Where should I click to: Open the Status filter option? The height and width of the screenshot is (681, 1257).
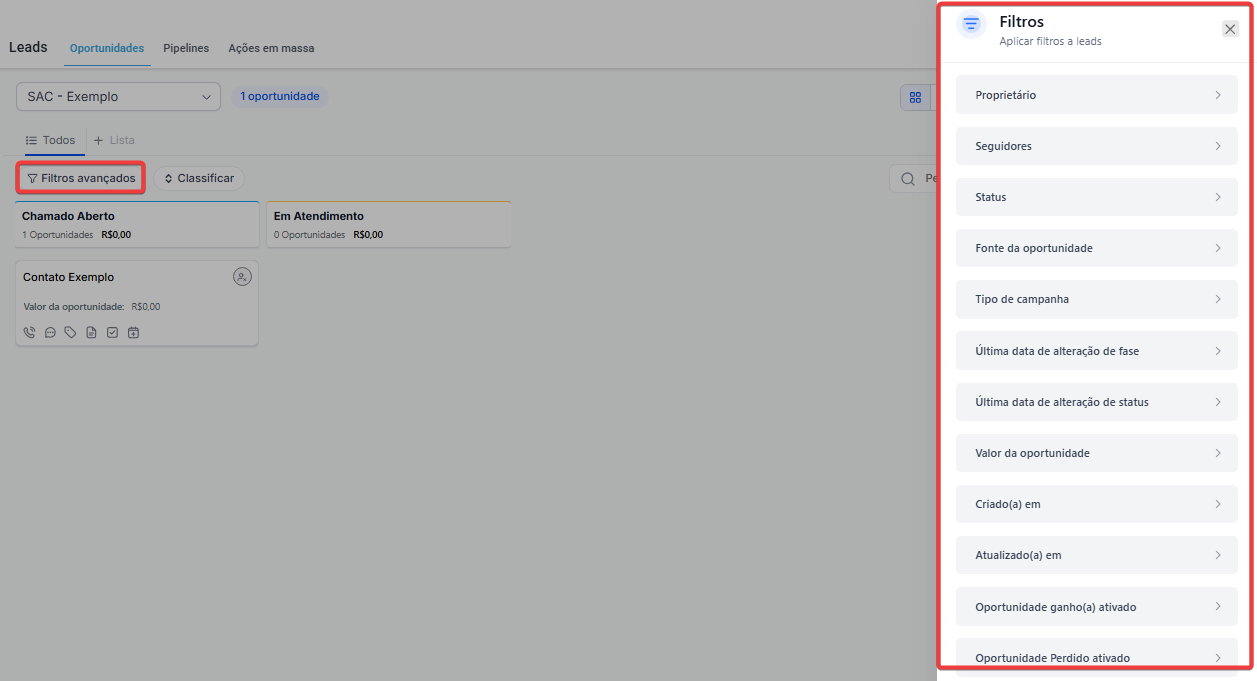1097,197
